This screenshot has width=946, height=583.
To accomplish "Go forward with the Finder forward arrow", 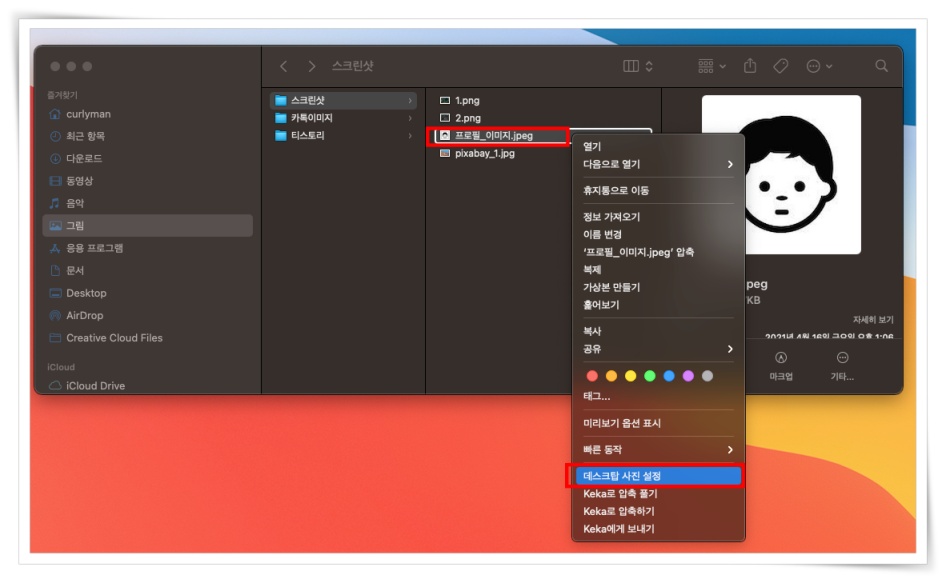I will point(311,66).
